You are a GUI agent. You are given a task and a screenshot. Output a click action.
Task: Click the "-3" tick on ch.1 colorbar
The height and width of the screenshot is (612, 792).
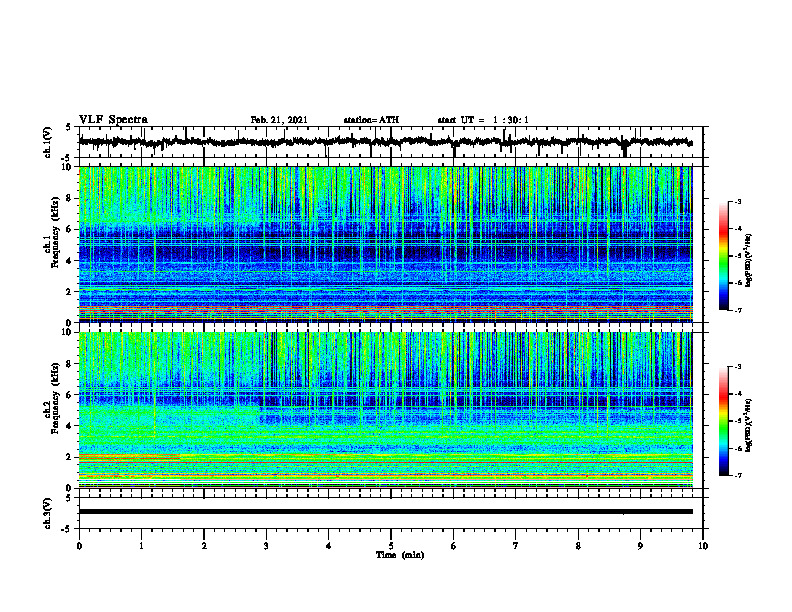coord(737,201)
